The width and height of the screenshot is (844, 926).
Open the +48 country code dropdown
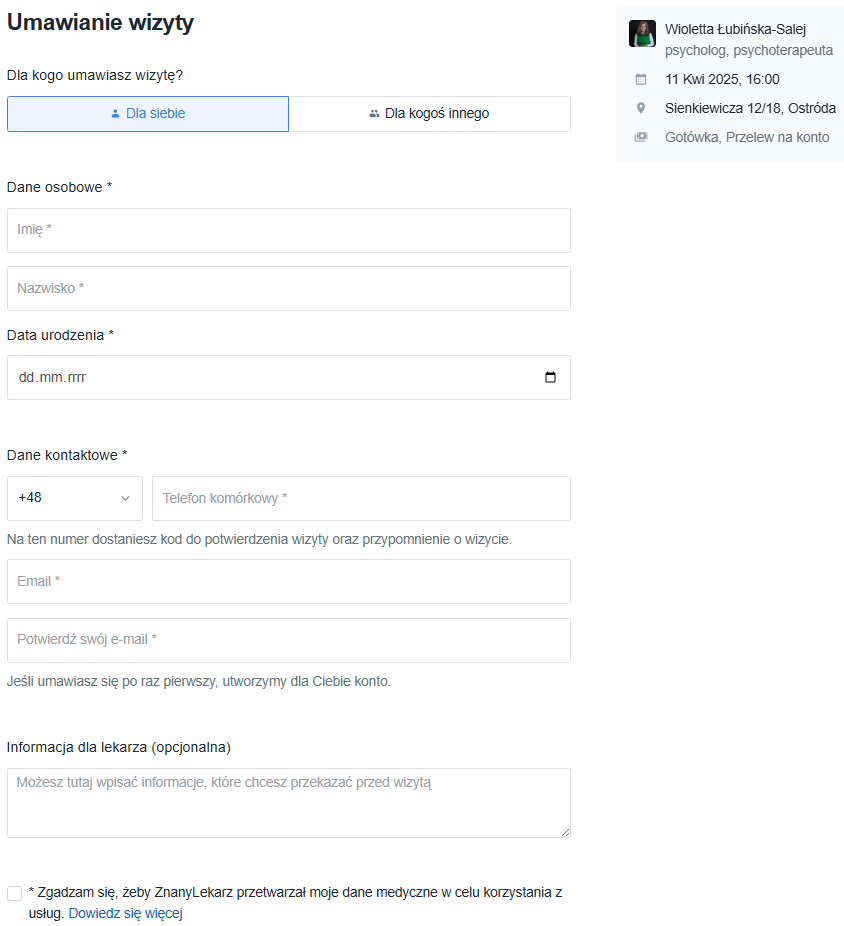(75, 498)
